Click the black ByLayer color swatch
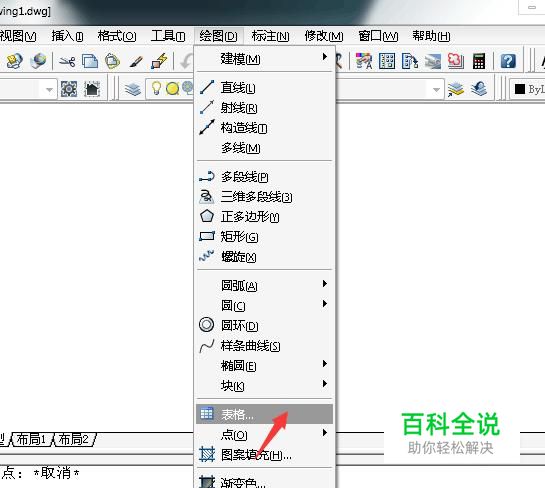 coord(520,89)
